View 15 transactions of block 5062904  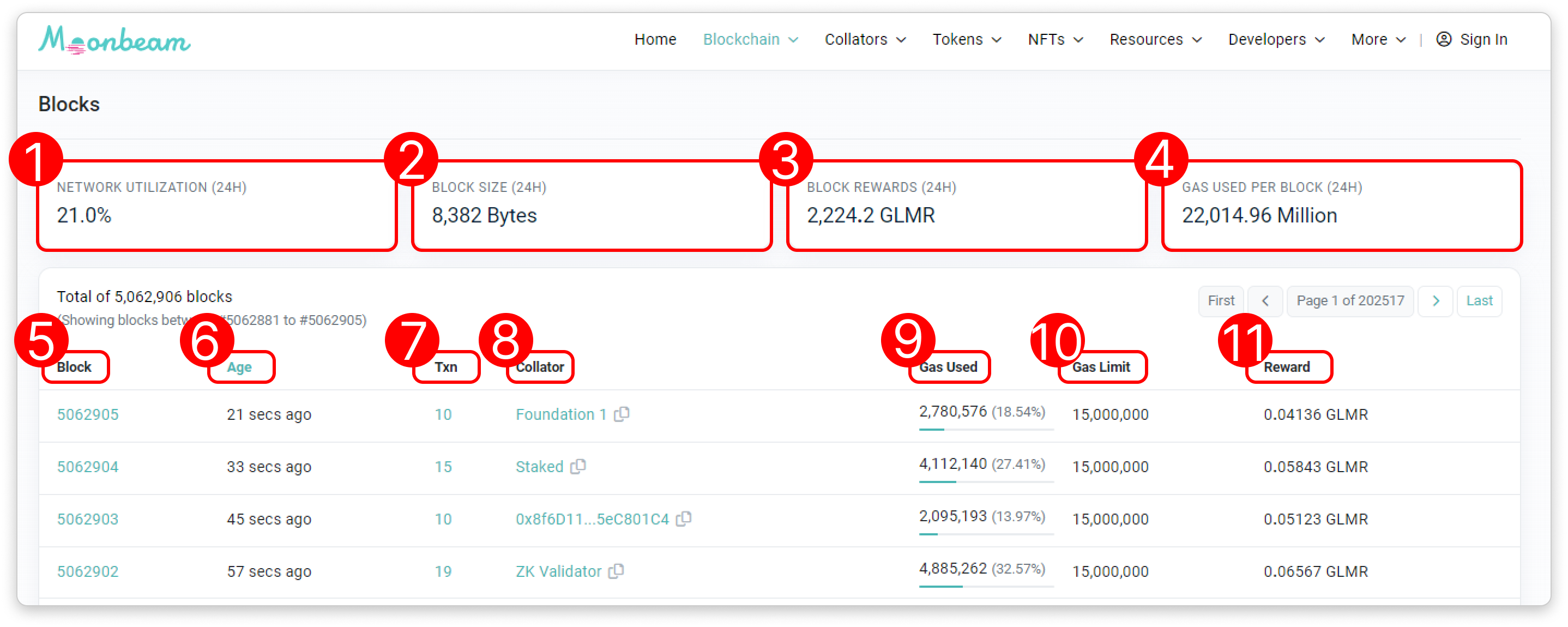(443, 467)
